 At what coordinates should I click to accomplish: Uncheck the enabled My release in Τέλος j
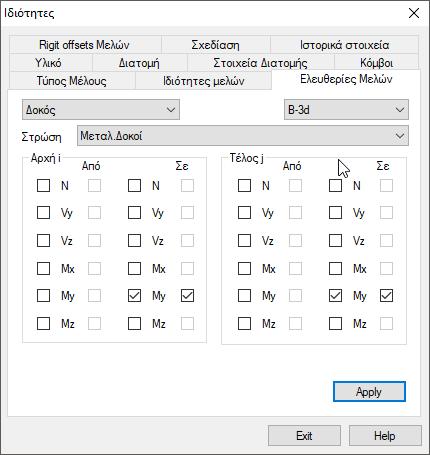click(335, 296)
